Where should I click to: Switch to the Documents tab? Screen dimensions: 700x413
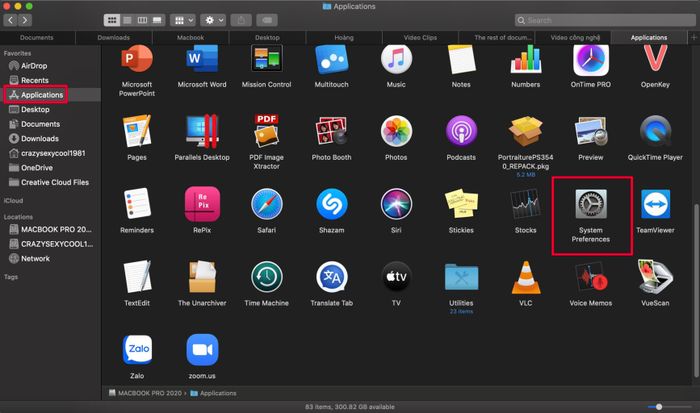point(37,38)
